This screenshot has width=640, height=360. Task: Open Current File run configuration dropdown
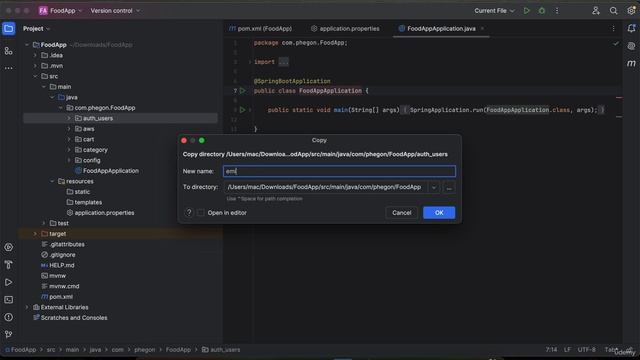pyautogui.click(x=494, y=11)
